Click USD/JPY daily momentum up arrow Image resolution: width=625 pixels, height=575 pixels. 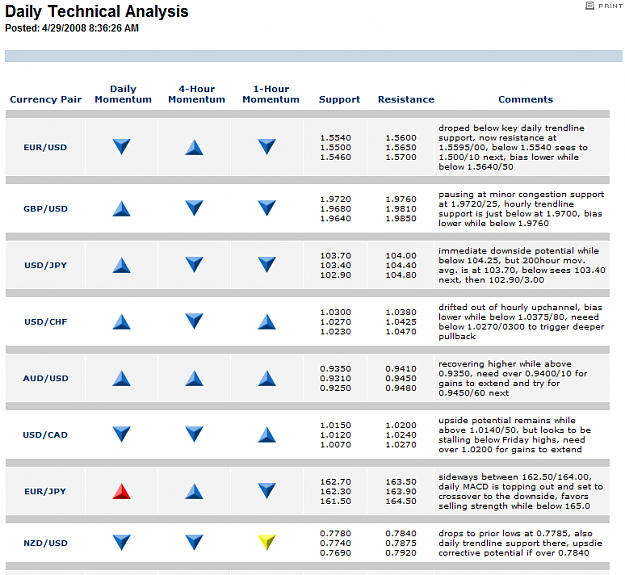tap(122, 265)
